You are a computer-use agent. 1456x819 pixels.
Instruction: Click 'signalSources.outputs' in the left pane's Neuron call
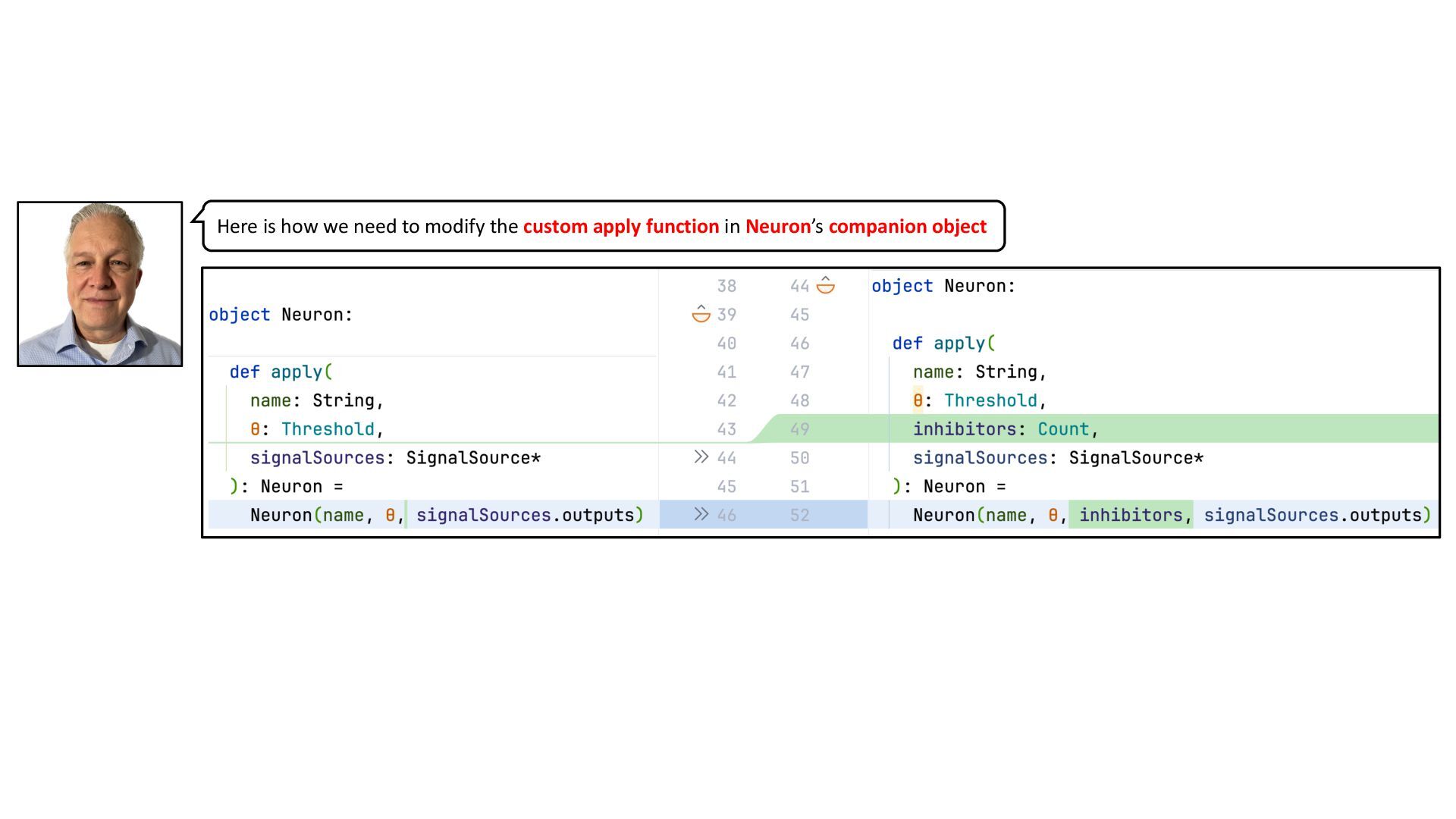click(524, 515)
